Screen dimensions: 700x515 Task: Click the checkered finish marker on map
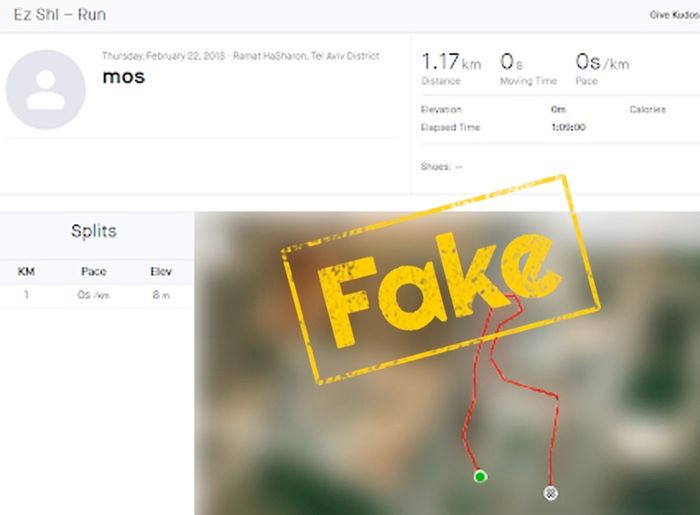coord(551,493)
